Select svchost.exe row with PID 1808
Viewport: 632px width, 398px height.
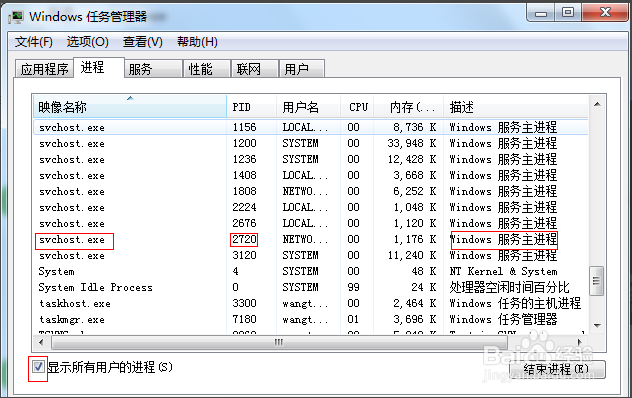coord(310,191)
